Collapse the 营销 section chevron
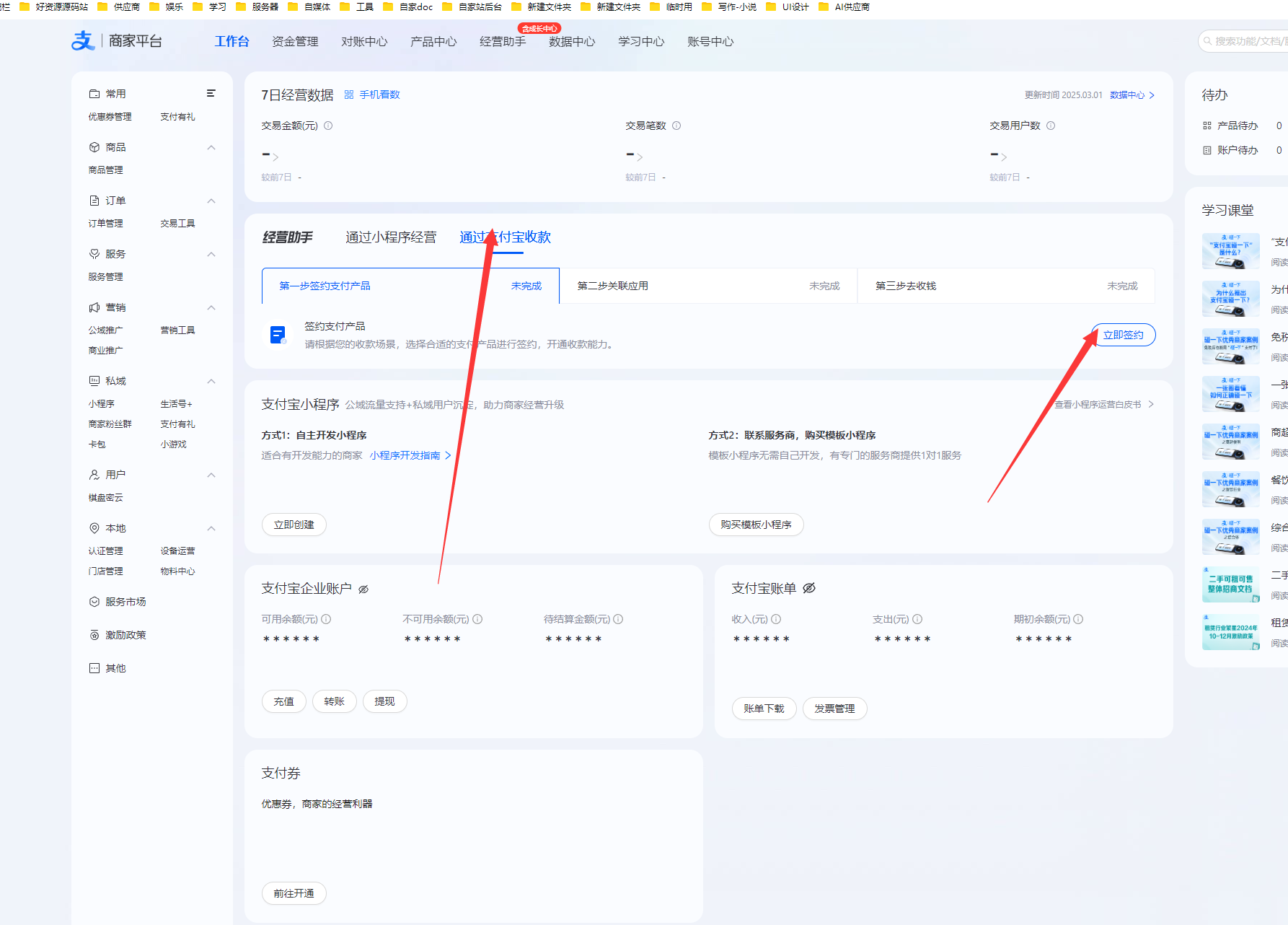1288x925 pixels. 211,307
